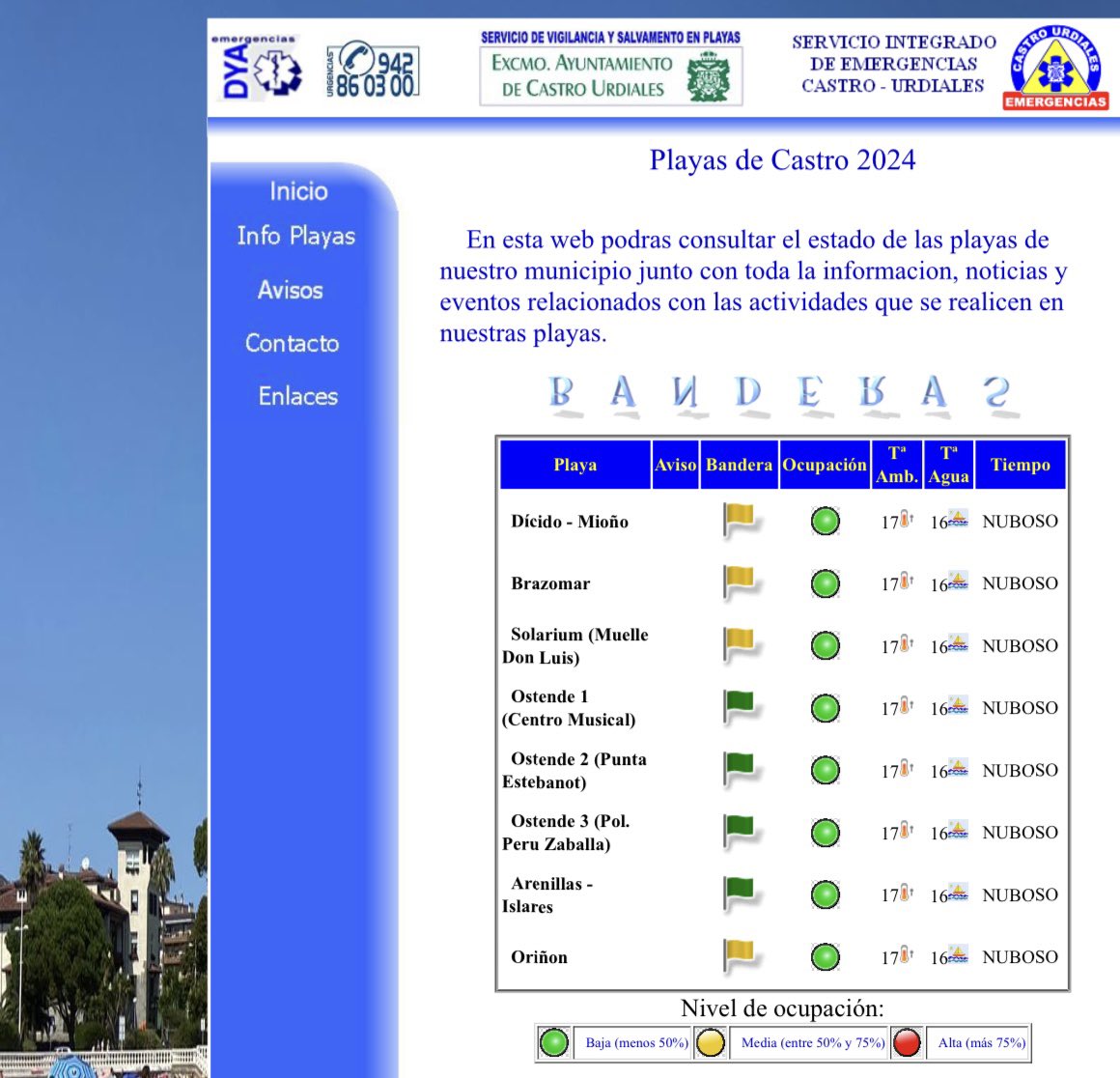Image resolution: width=1120 pixels, height=1078 pixels.
Task: Open the Enlaces menu item
Action: point(297,396)
